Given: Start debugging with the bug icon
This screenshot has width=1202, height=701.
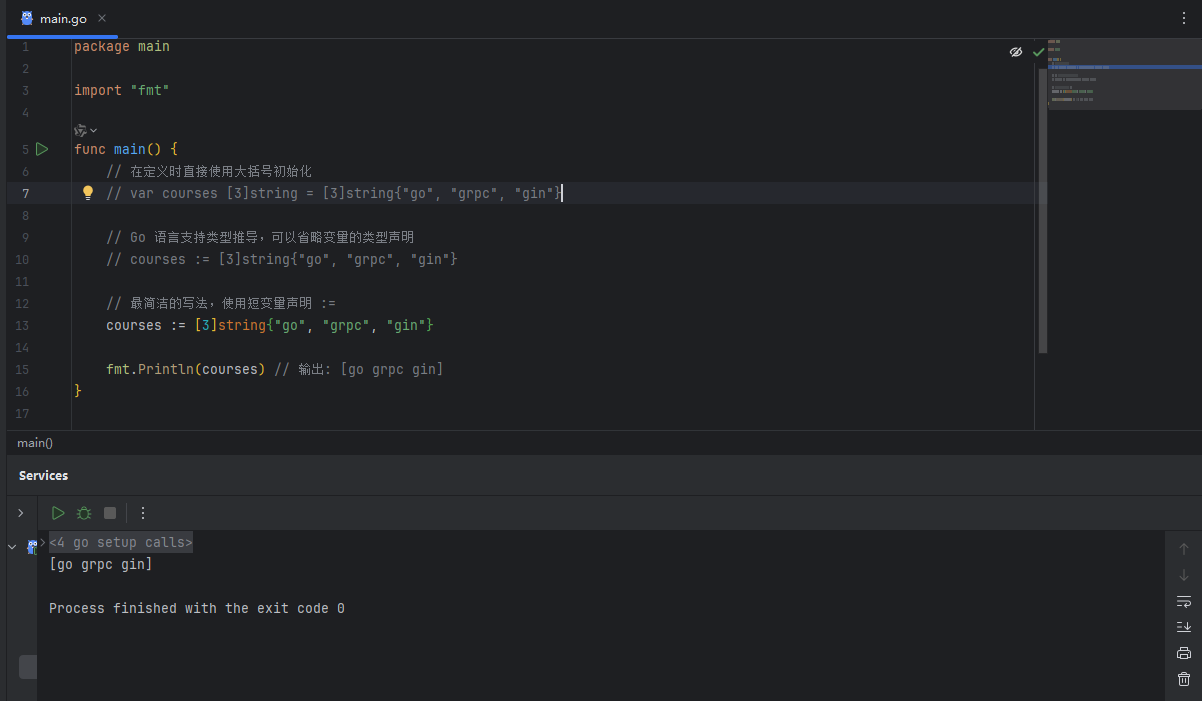Looking at the screenshot, I should coord(84,513).
